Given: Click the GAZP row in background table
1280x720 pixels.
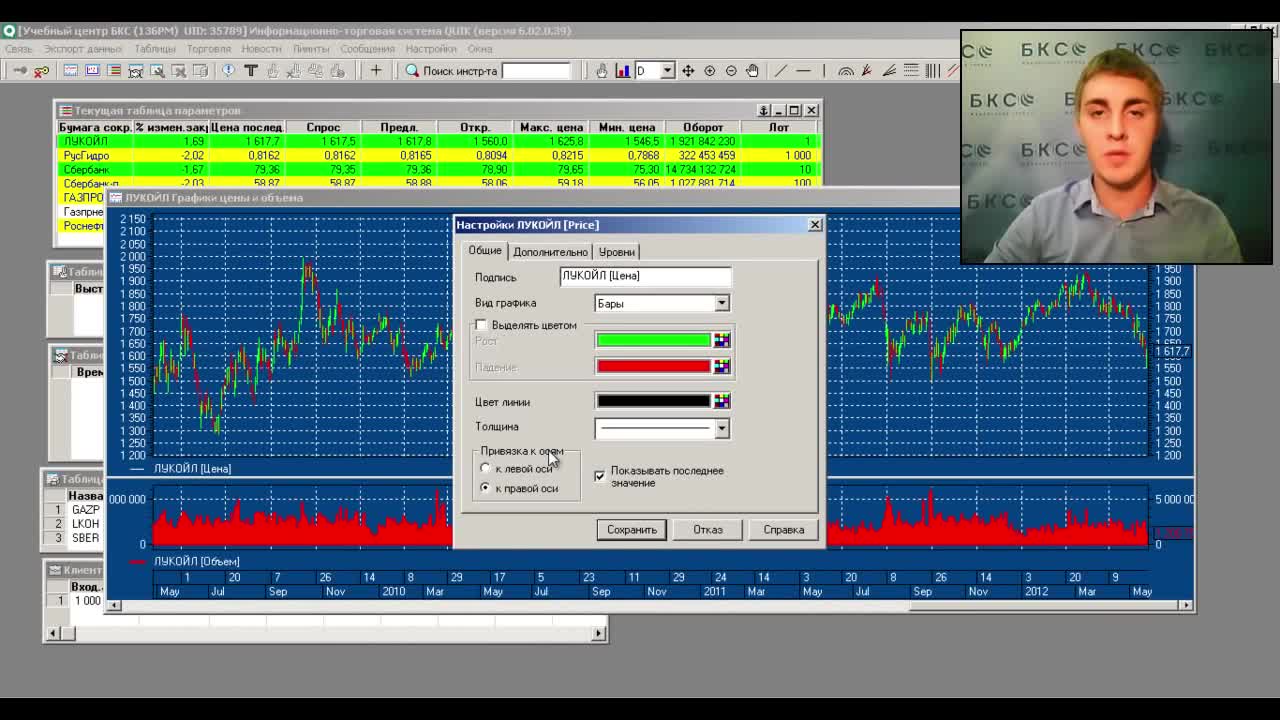Looking at the screenshot, I should (85, 510).
